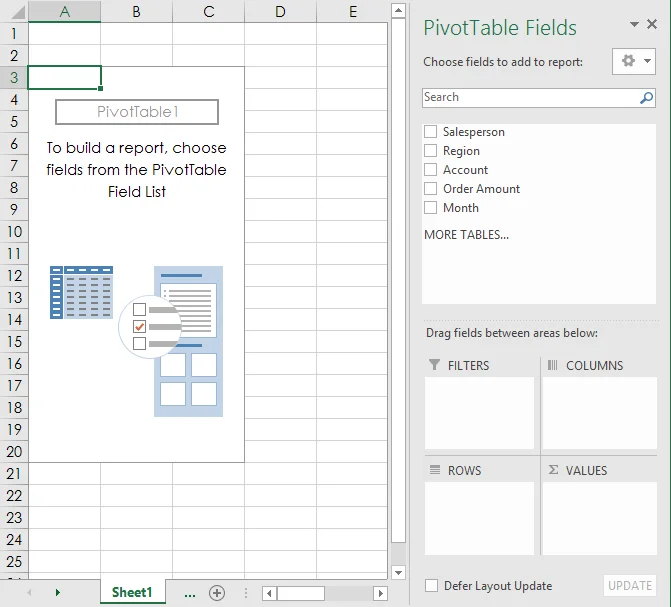Click the horizontal scrollbar thumb

click(x=301, y=593)
